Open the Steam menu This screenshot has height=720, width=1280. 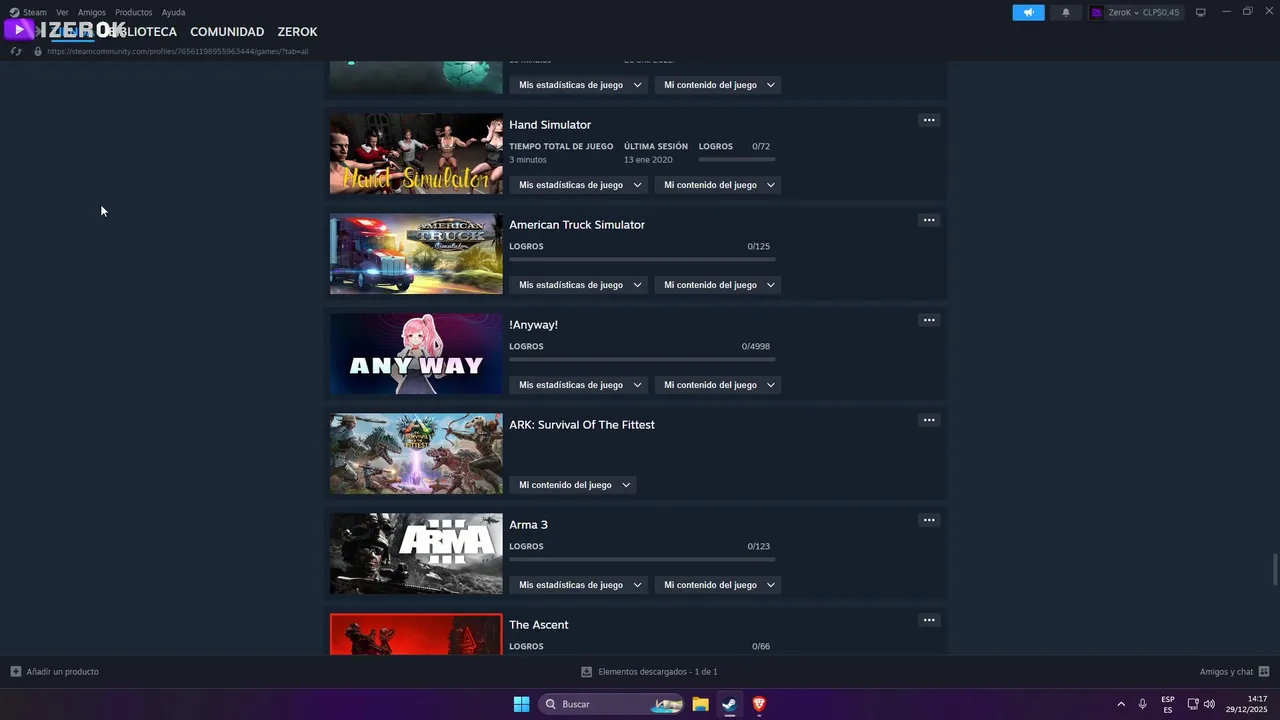[35, 12]
